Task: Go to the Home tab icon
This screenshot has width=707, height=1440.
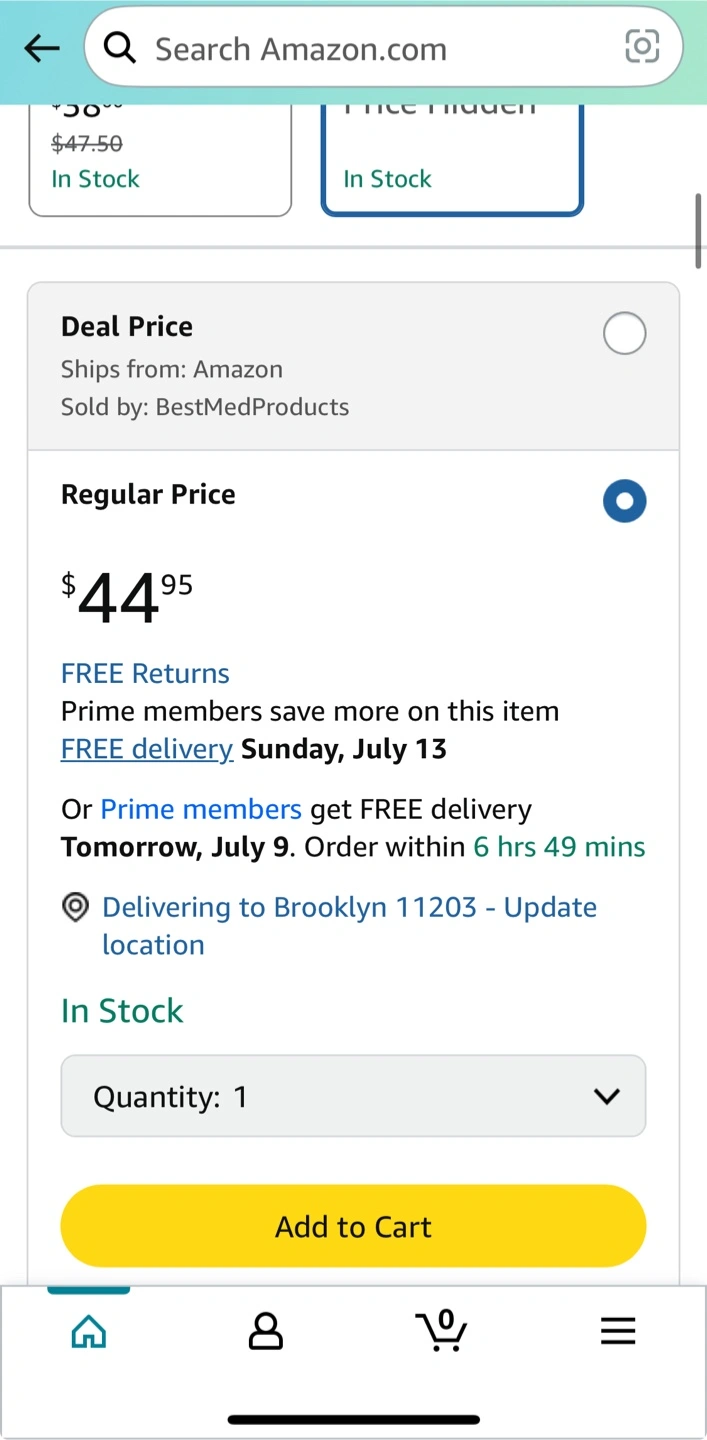Action: click(x=89, y=1331)
